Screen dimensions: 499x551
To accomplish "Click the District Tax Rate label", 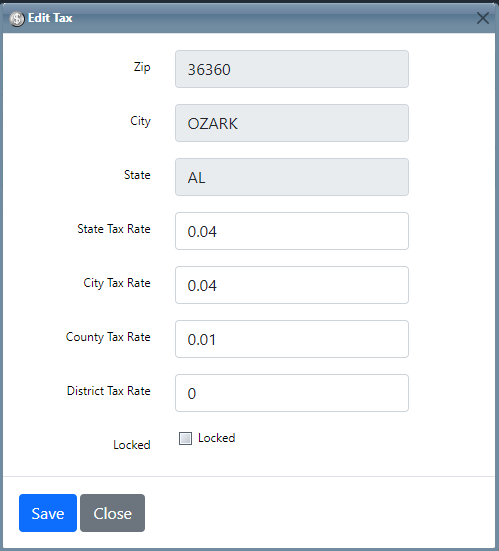I will (109, 391).
